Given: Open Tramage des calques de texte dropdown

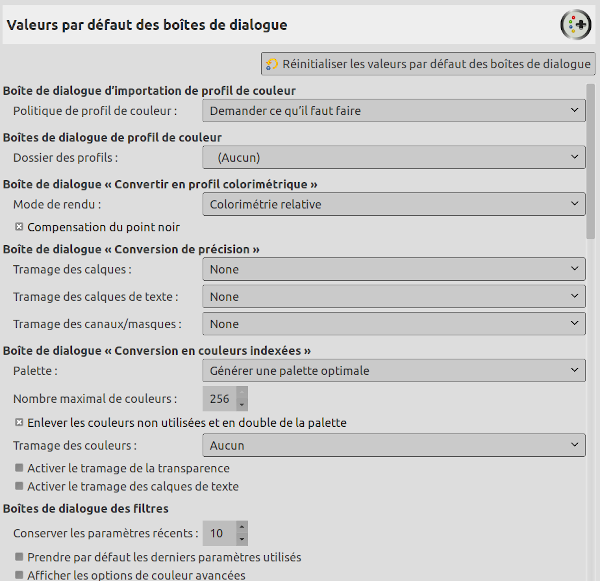Looking at the screenshot, I should (394, 297).
